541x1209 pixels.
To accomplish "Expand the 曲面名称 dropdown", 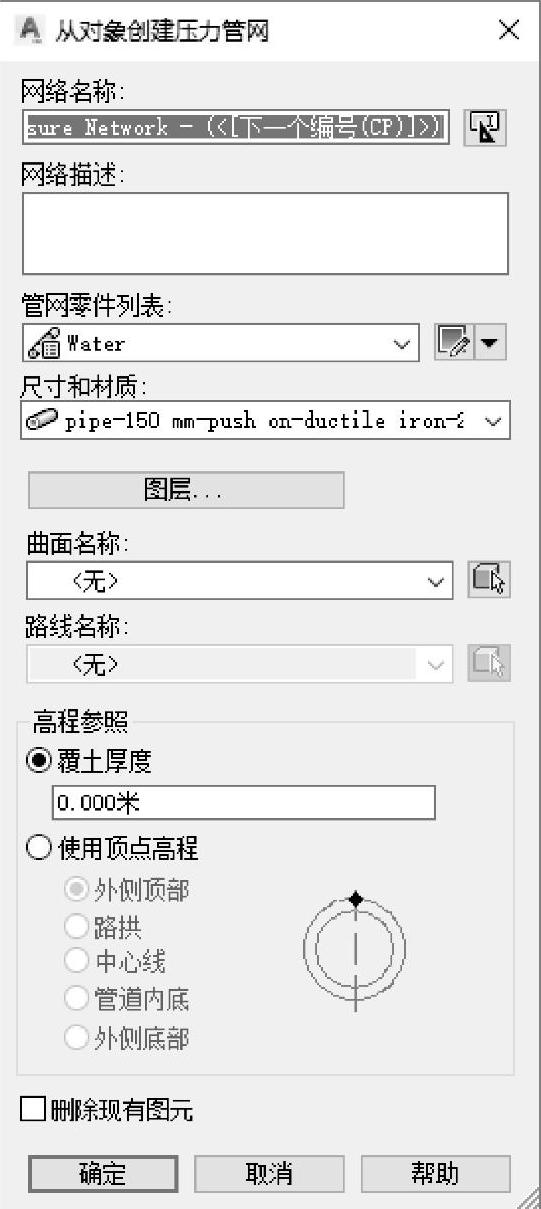I will click(240, 580).
